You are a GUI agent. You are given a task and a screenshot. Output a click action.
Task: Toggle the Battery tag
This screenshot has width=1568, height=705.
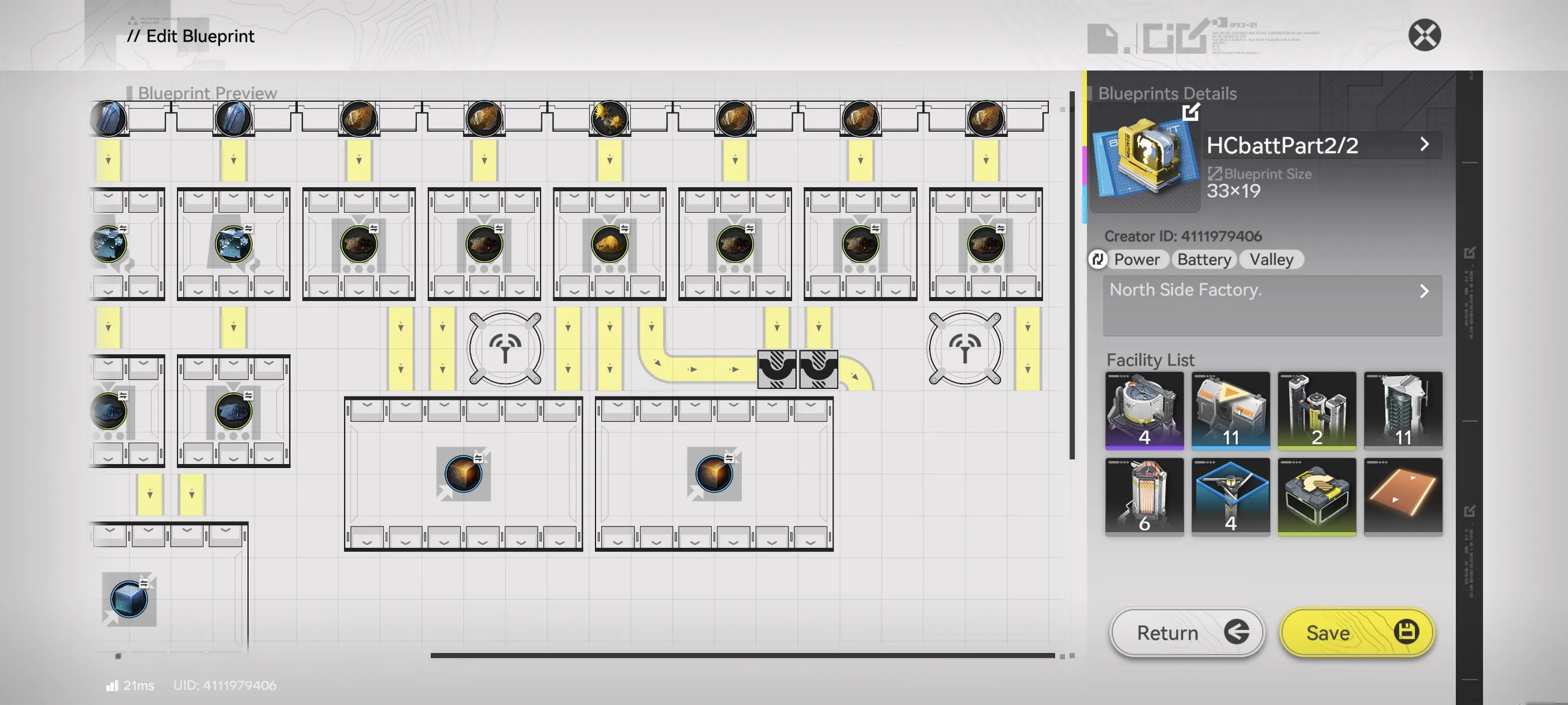pyautogui.click(x=1203, y=259)
